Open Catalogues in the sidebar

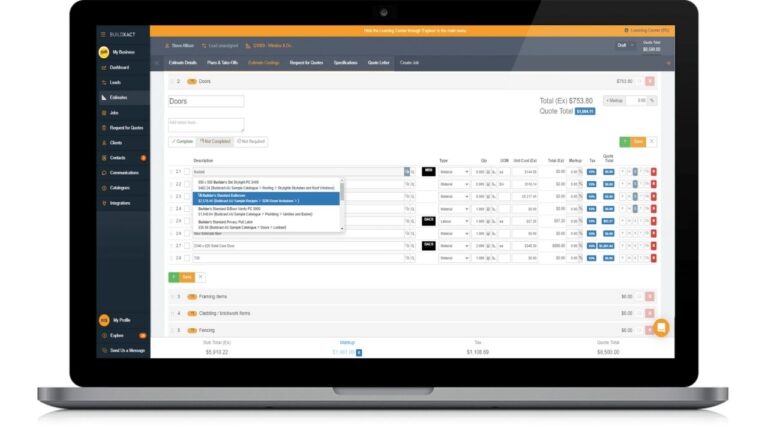click(120, 188)
